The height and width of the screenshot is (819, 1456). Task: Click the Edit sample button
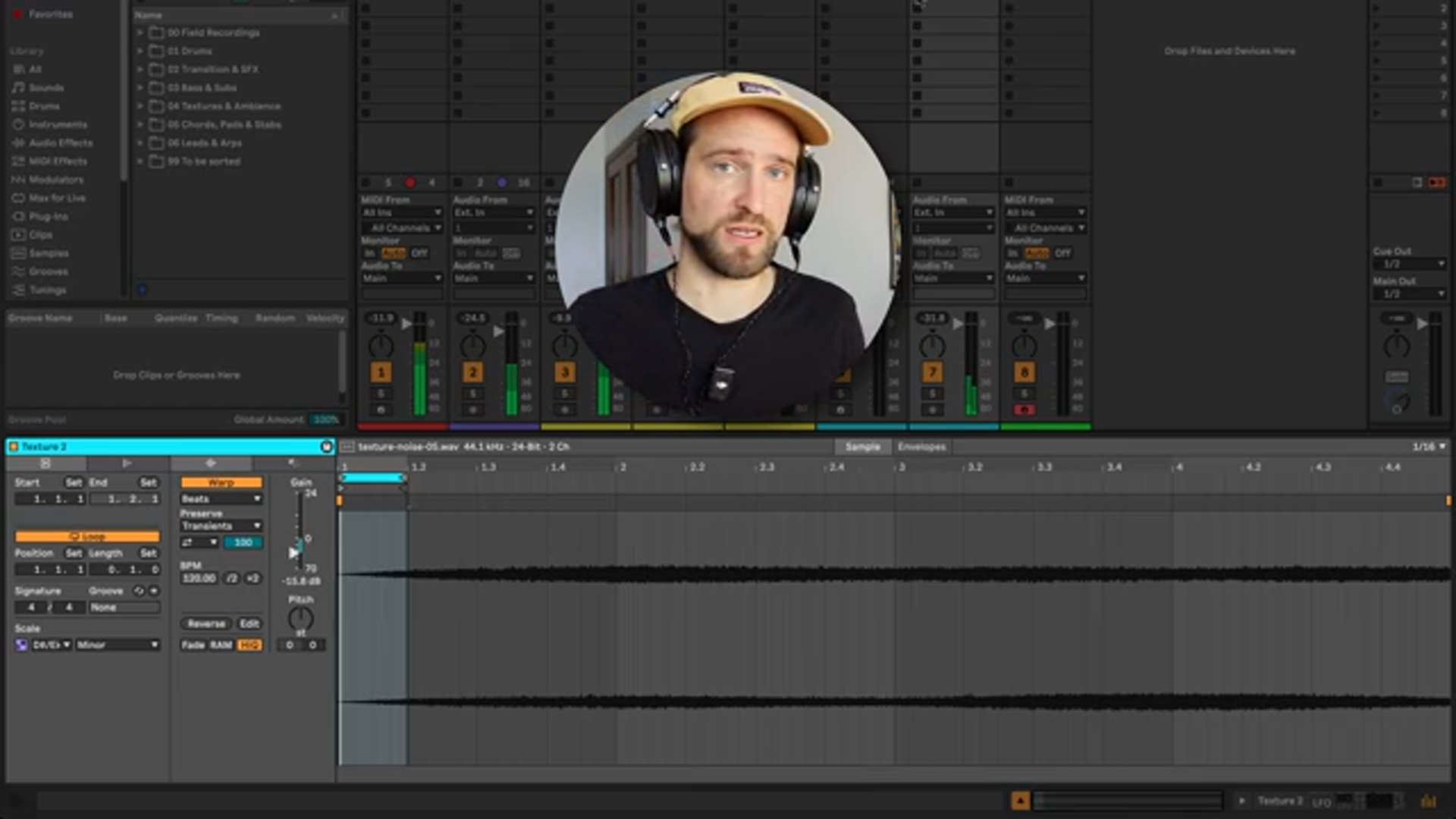(249, 623)
